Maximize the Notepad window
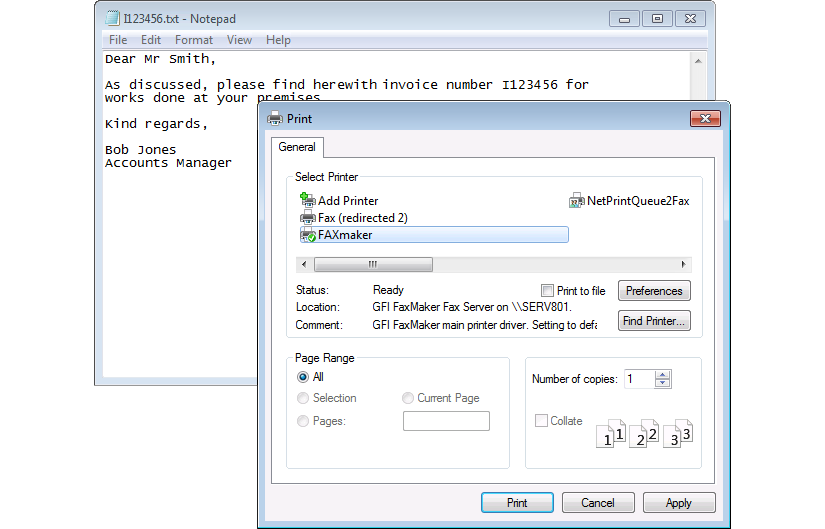Image resolution: width=825 pixels, height=529 pixels. 657,19
